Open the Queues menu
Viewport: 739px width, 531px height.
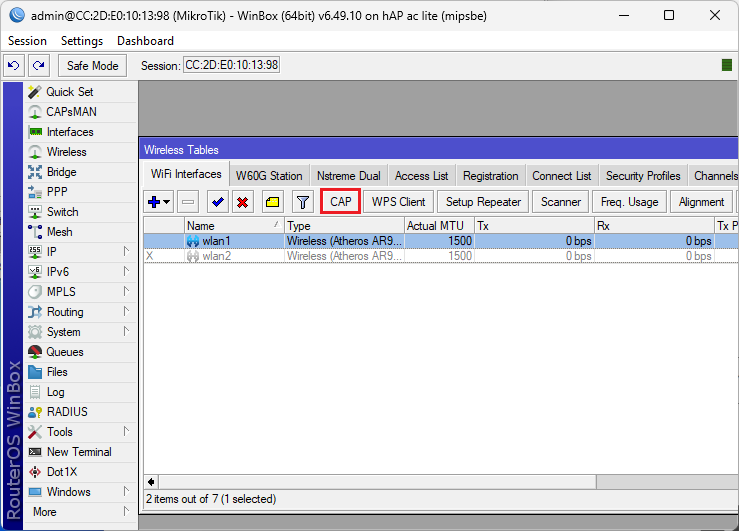tap(80, 352)
